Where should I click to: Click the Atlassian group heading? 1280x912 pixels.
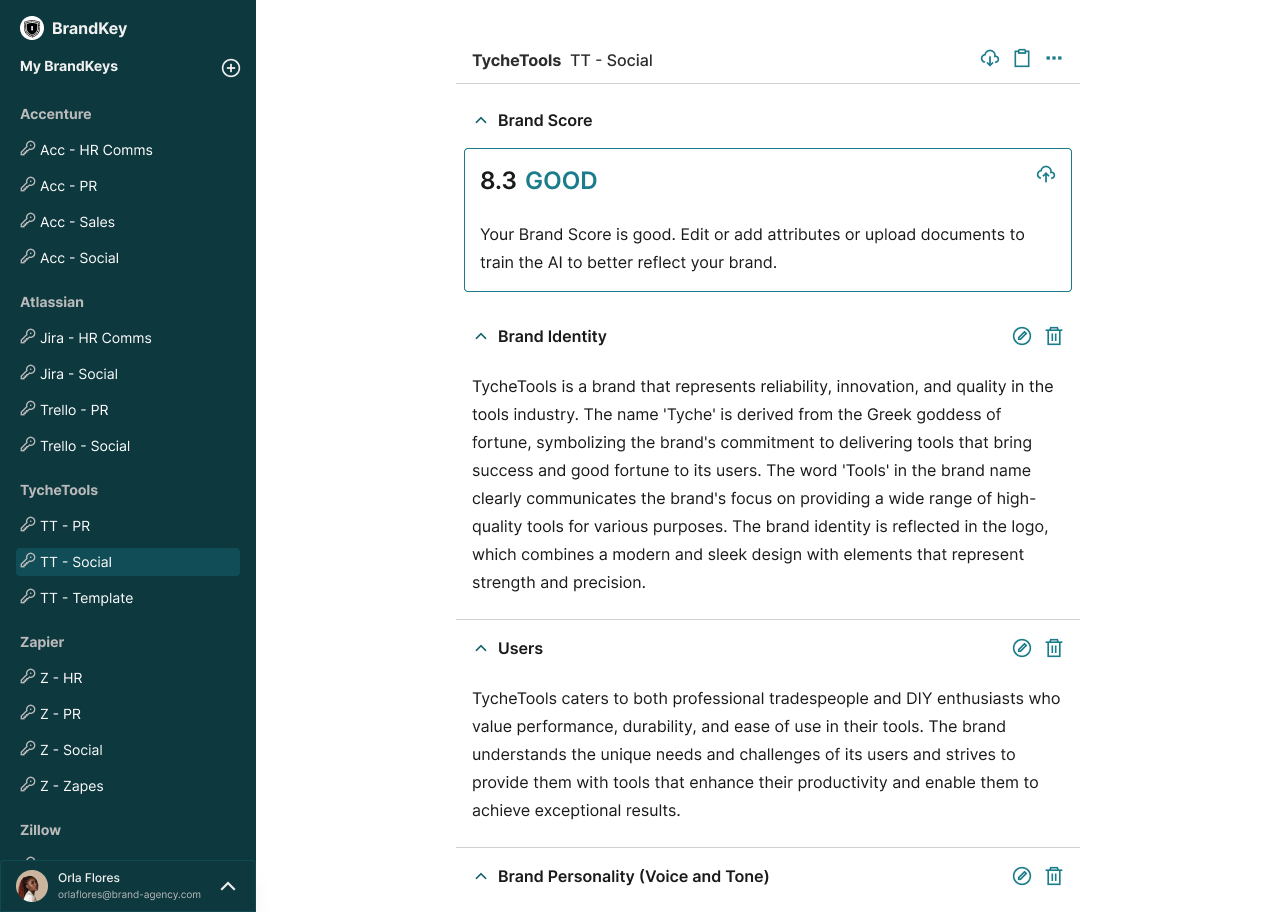point(52,302)
